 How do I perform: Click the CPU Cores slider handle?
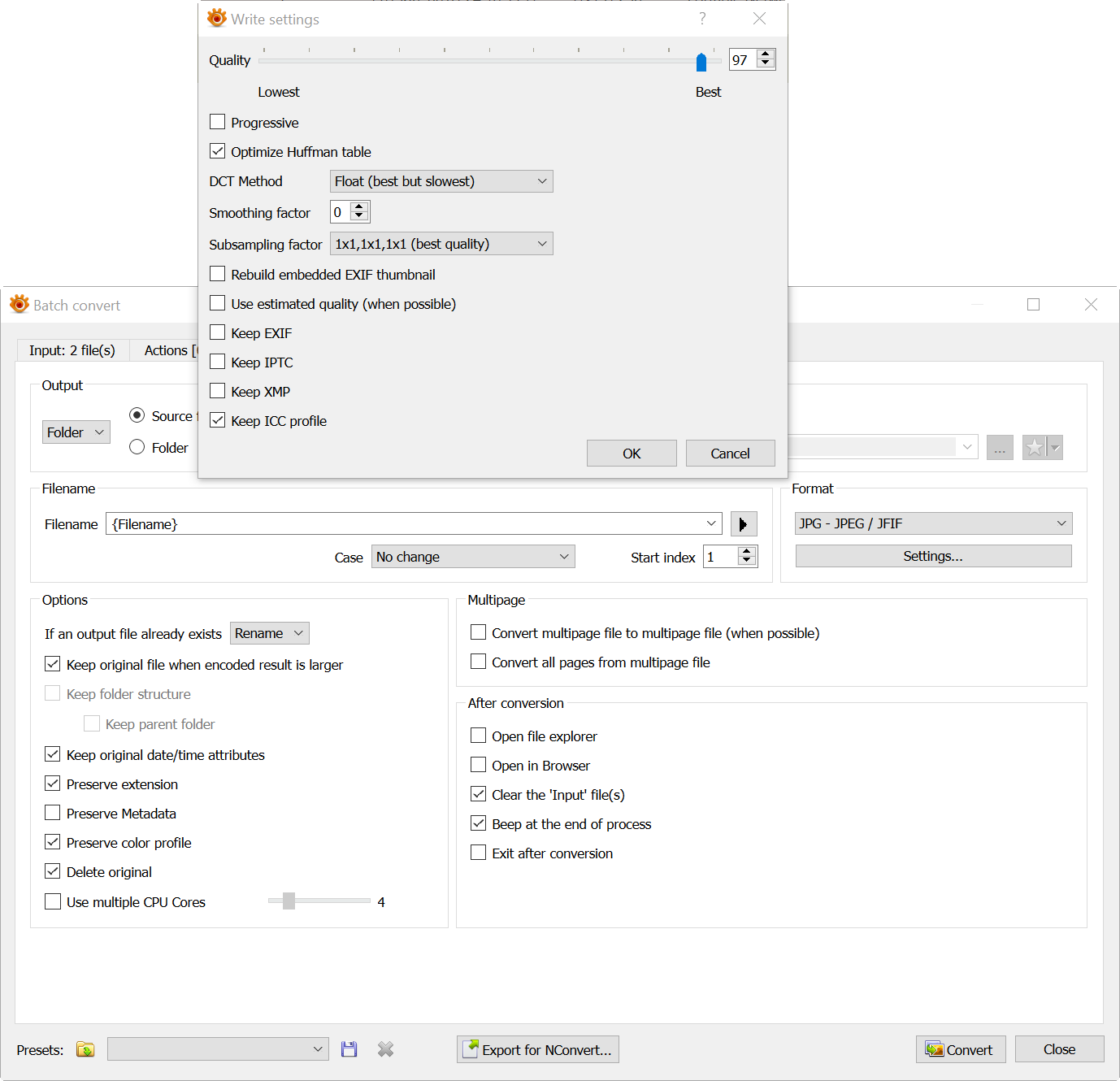tap(289, 901)
